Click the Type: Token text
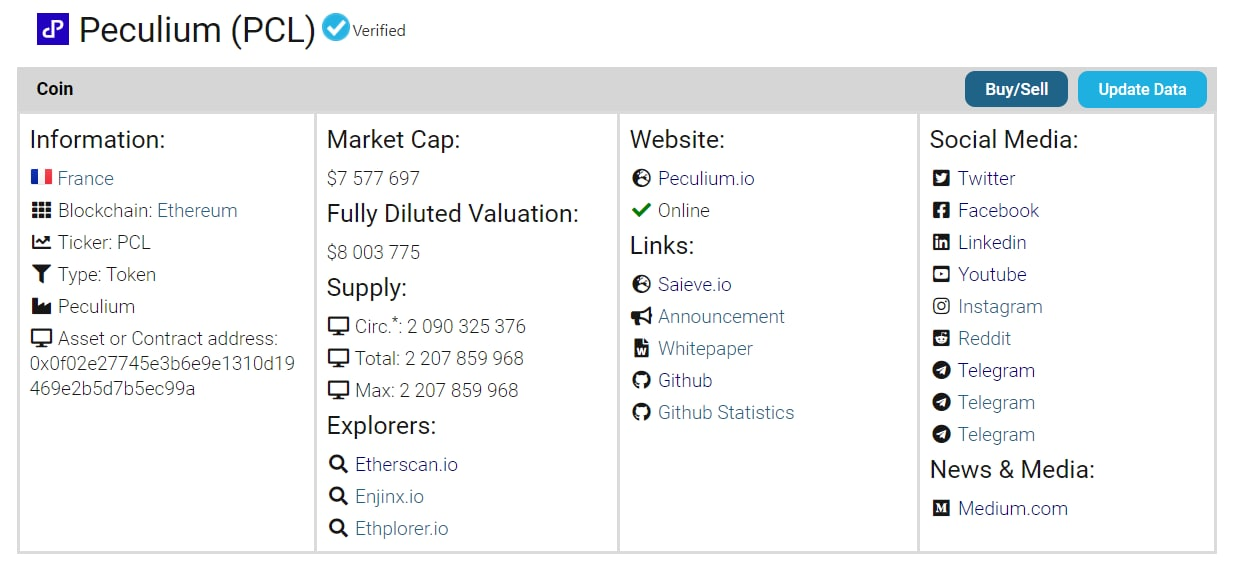This screenshot has width=1233, height=575. 107,274
